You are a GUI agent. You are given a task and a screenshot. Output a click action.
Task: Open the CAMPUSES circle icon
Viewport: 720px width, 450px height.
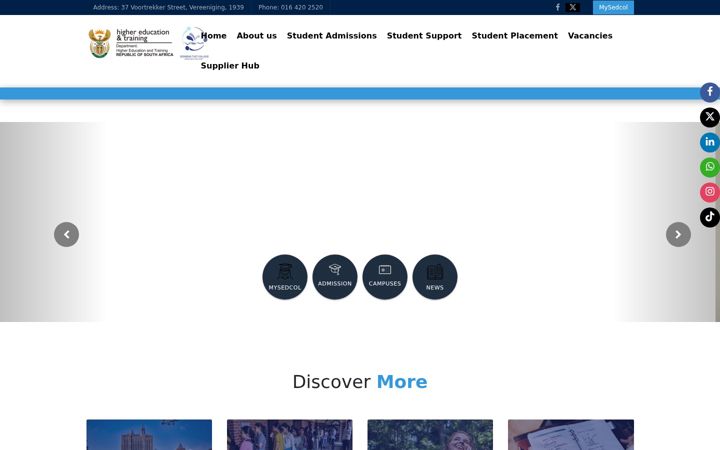point(385,277)
